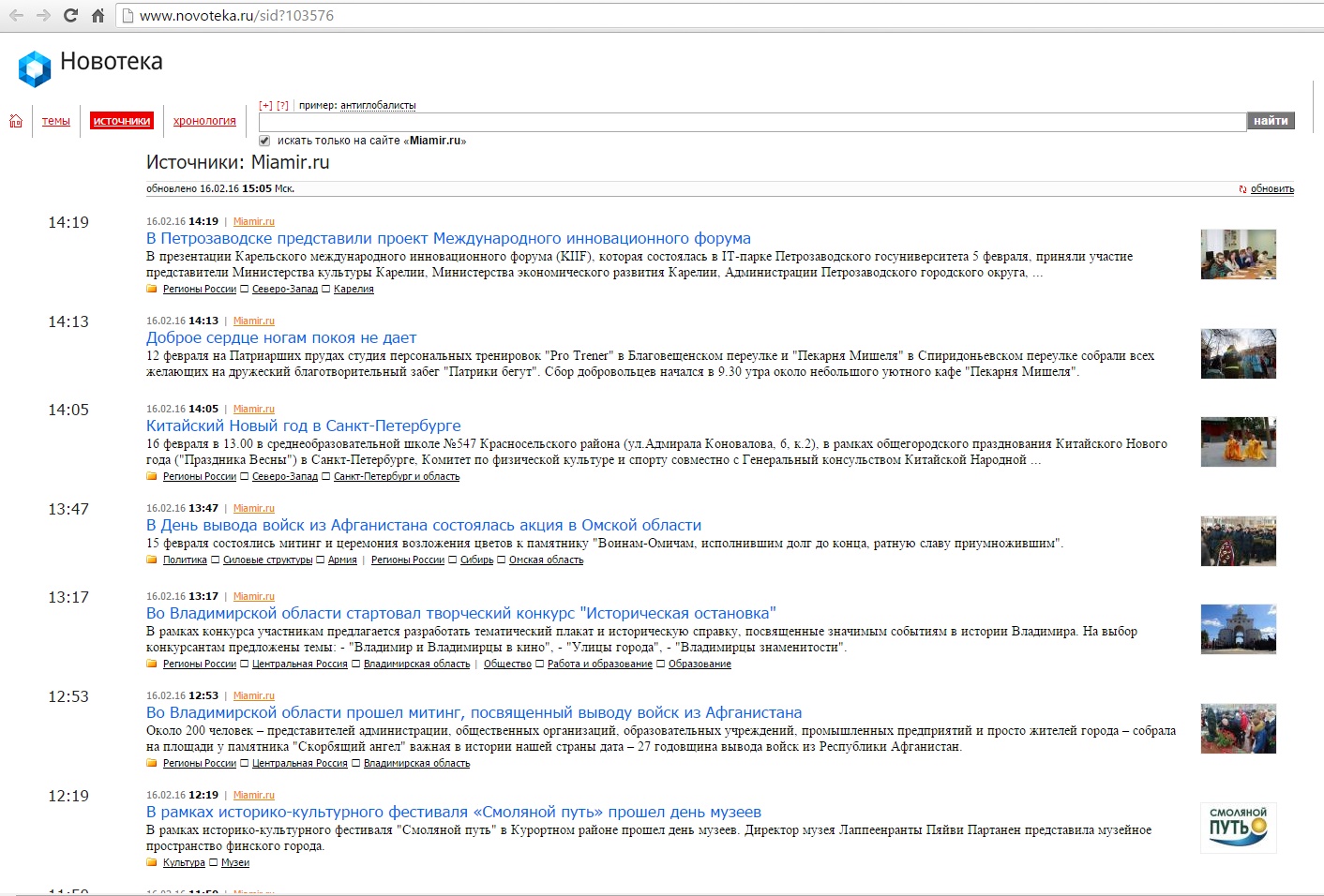
Task: Click the Армия tag link
Action: point(342,560)
